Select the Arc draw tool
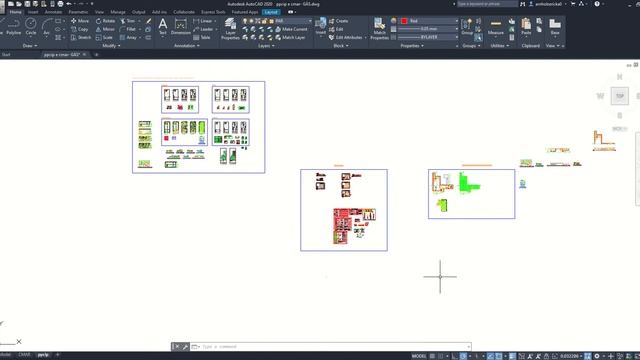Viewport: 640px width, 360px height. (47, 27)
